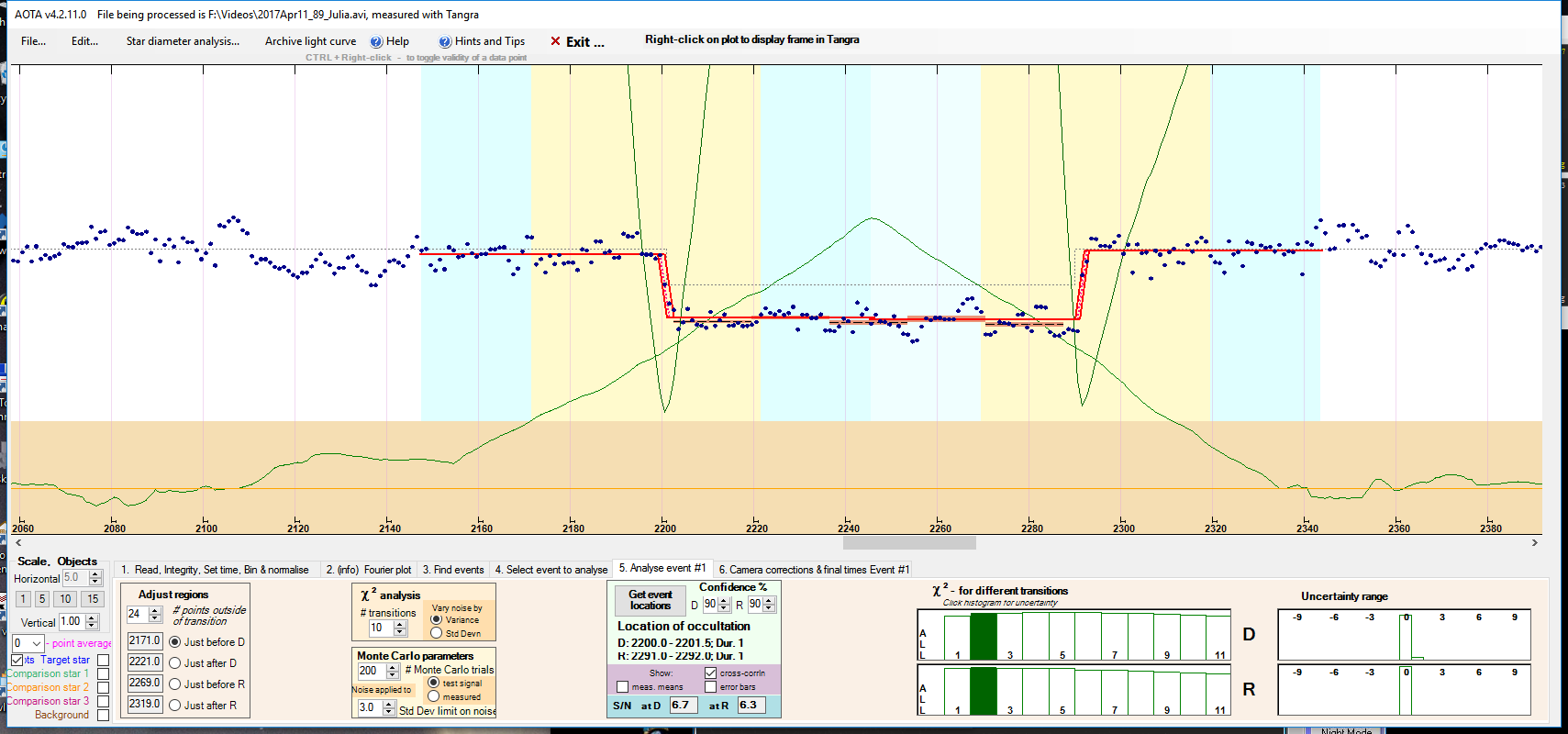Click the Monte Carlo trials spinner
Viewport: 1568px width, 734px height.
(392, 672)
